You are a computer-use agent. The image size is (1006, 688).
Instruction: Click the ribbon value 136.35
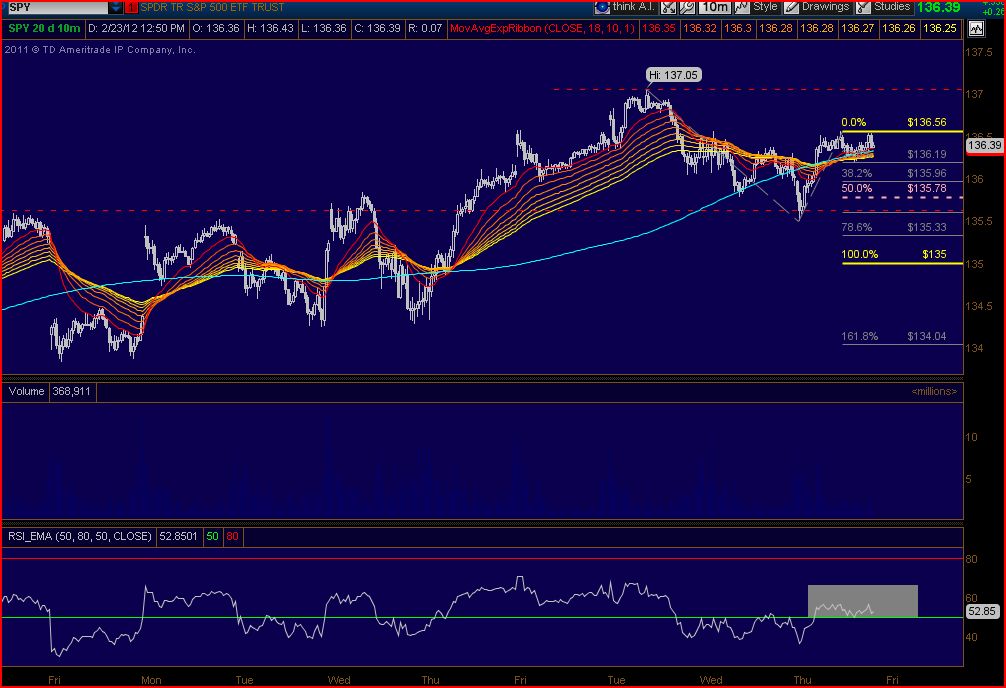659,28
